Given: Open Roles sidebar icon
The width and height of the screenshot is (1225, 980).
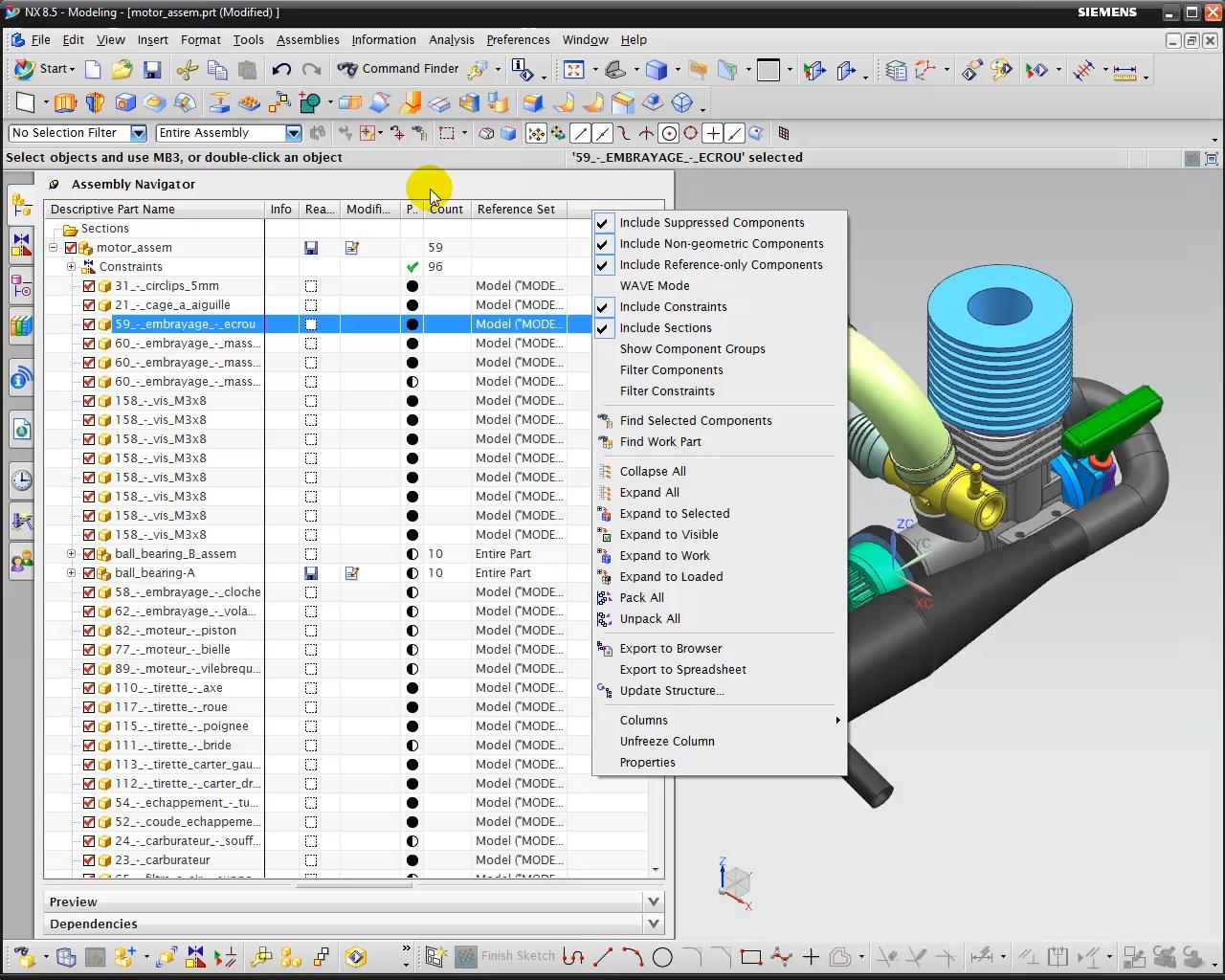Looking at the screenshot, I should (x=21, y=562).
